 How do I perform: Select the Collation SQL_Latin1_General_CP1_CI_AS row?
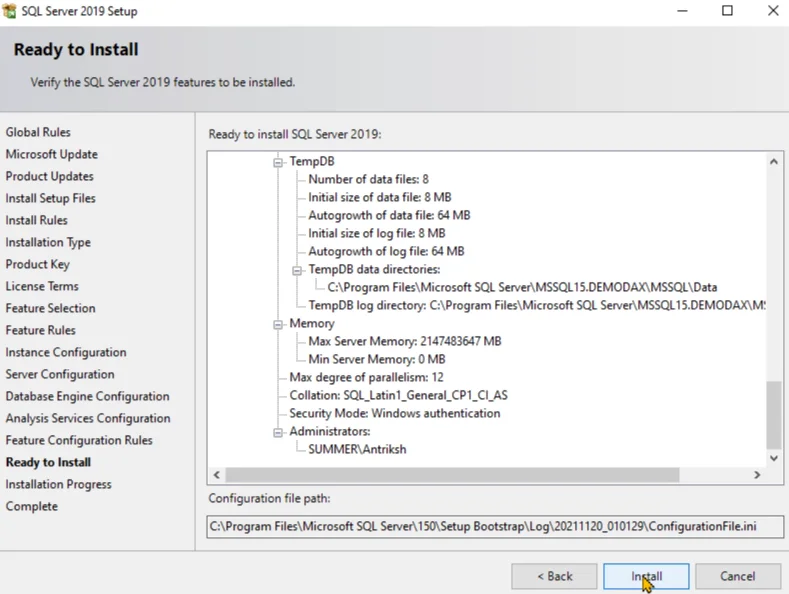[399, 396]
